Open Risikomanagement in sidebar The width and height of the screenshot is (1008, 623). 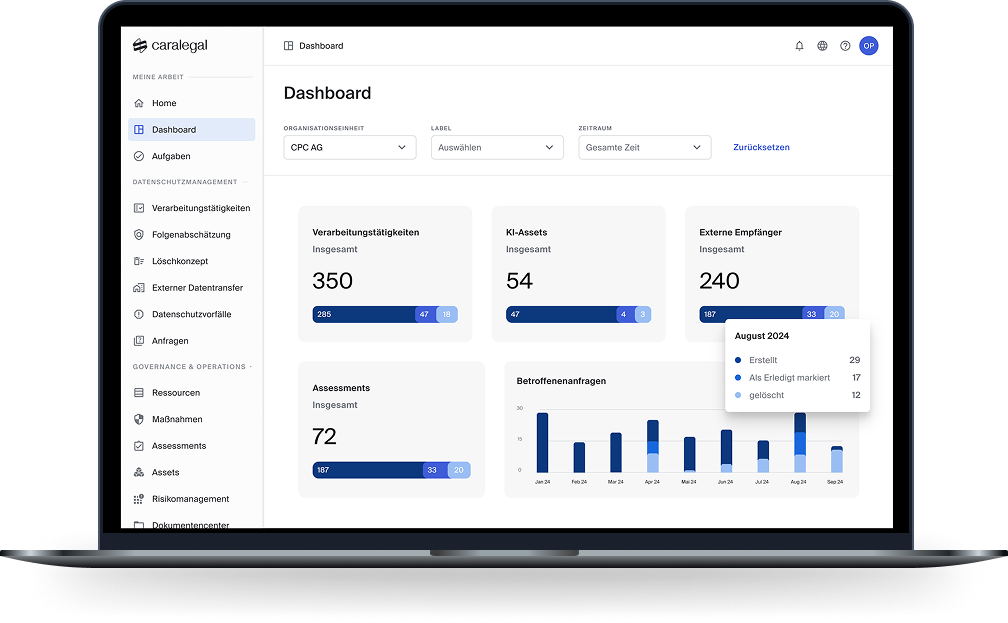pos(192,499)
